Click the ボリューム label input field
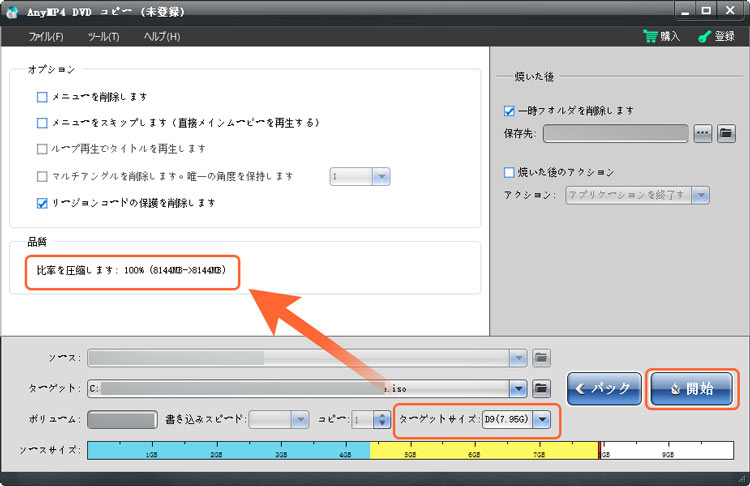 [x=122, y=420]
